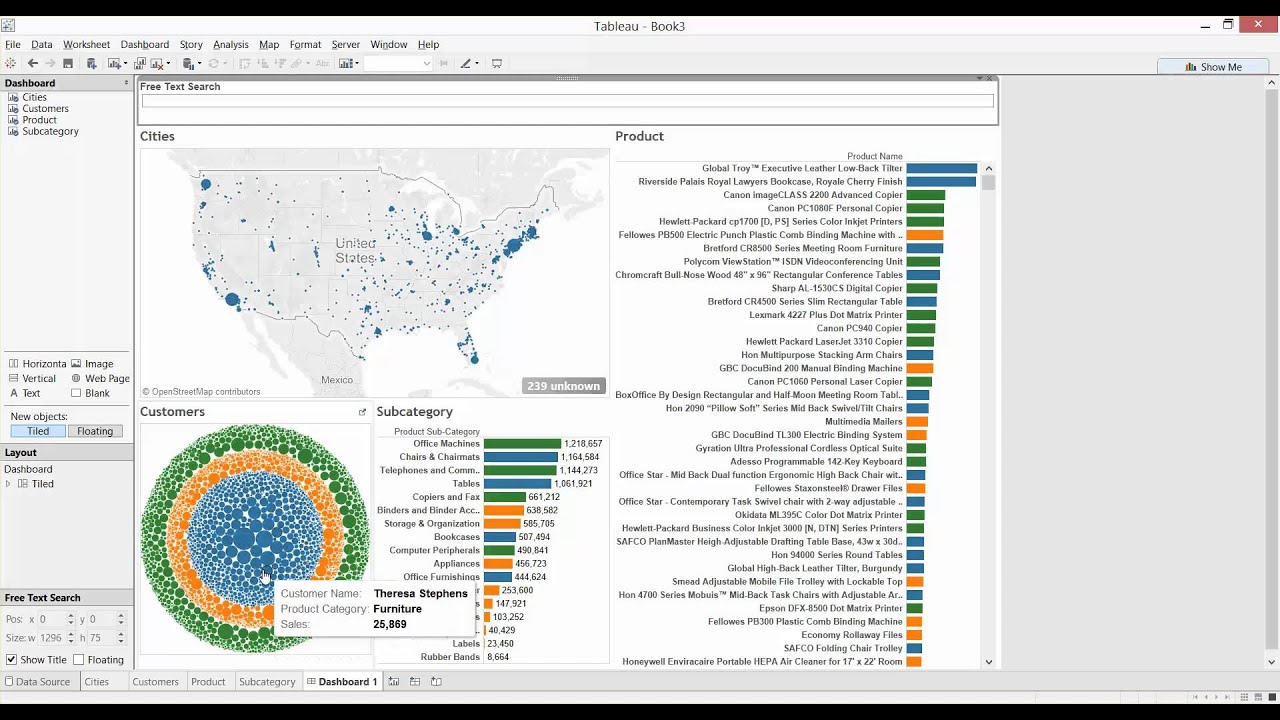Select Floating for new objects
This screenshot has height=720, width=1280.
click(x=95, y=431)
